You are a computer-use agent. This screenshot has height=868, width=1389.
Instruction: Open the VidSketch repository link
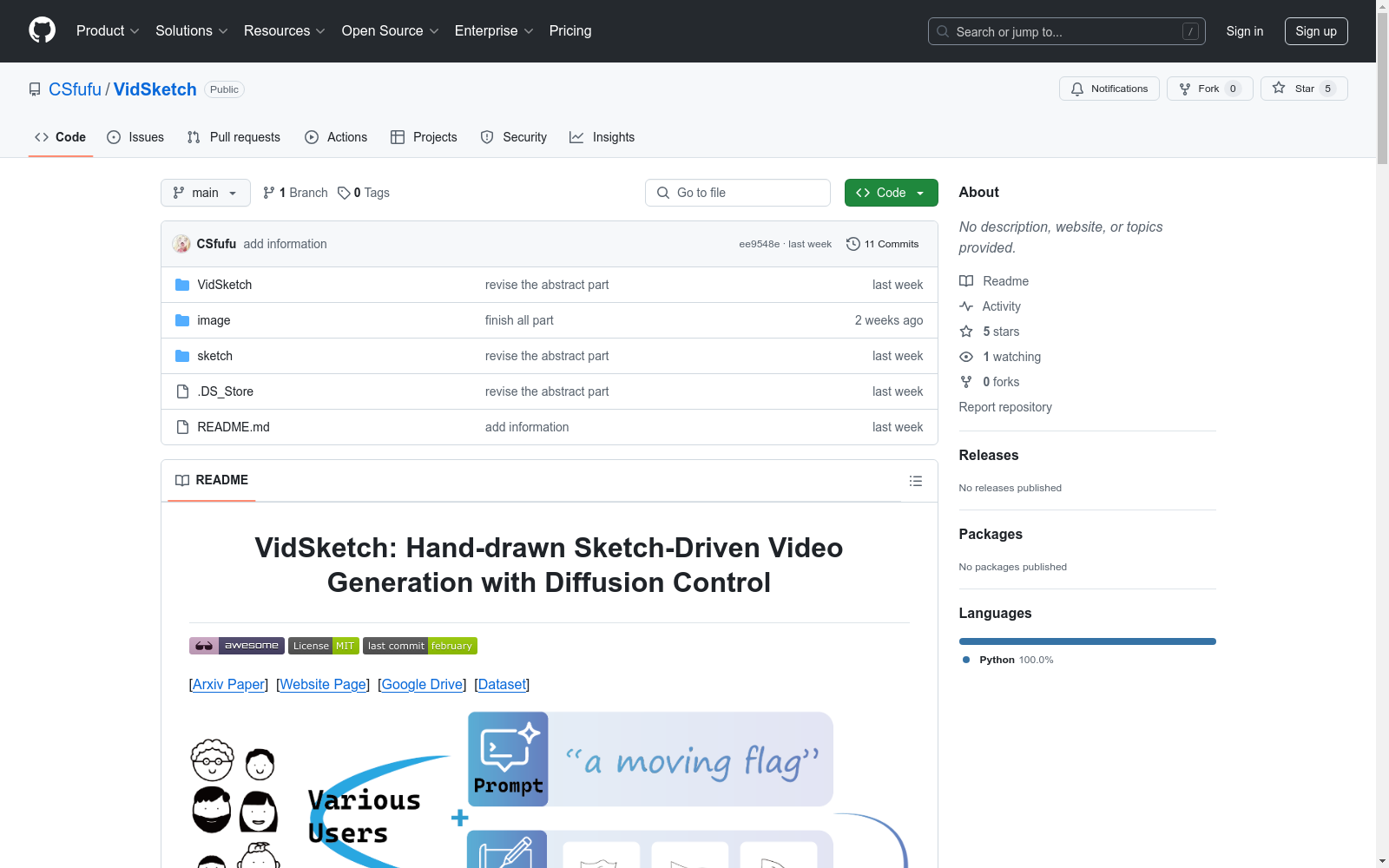tap(155, 89)
